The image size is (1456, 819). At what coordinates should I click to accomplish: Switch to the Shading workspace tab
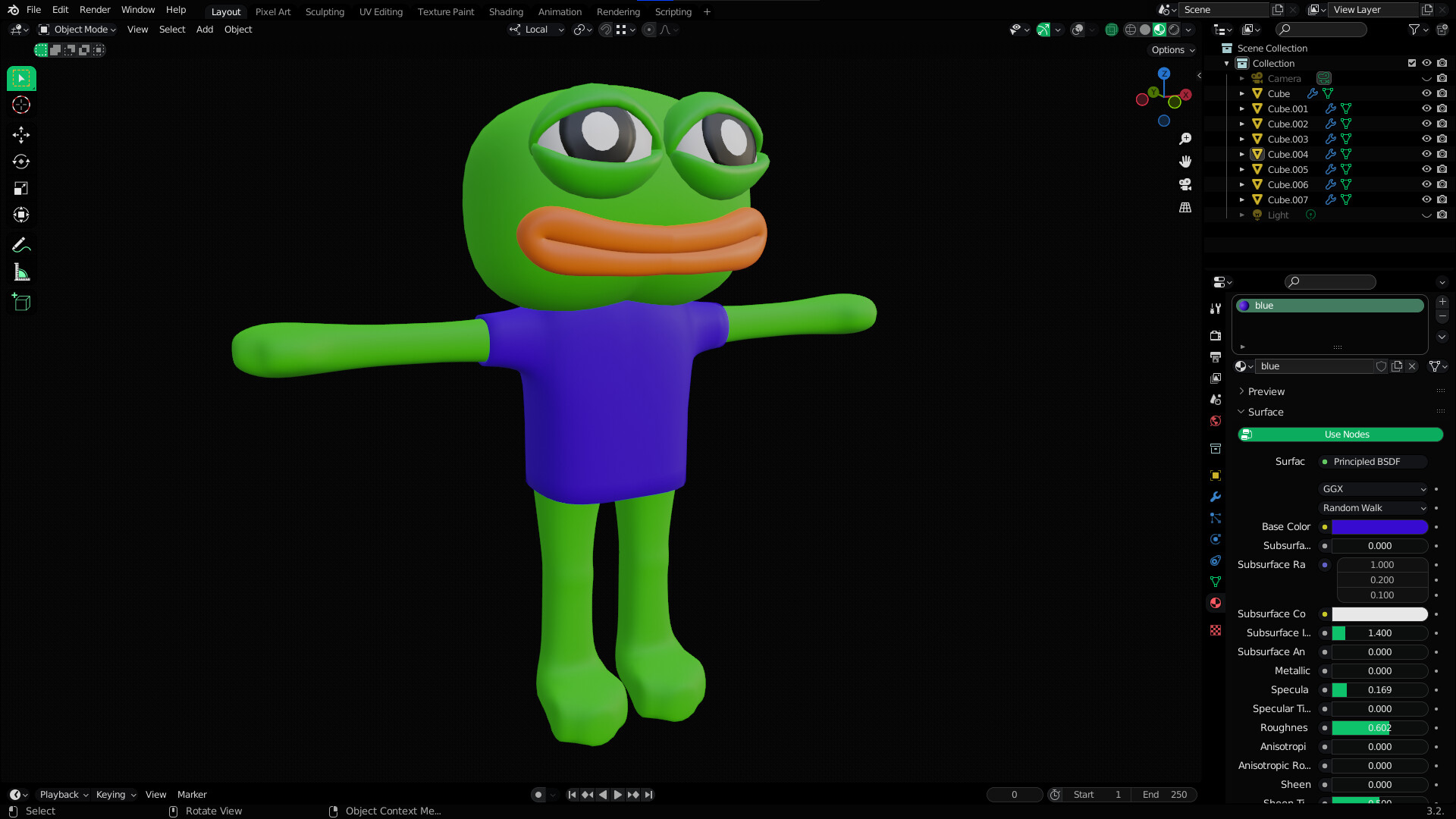[x=506, y=12]
